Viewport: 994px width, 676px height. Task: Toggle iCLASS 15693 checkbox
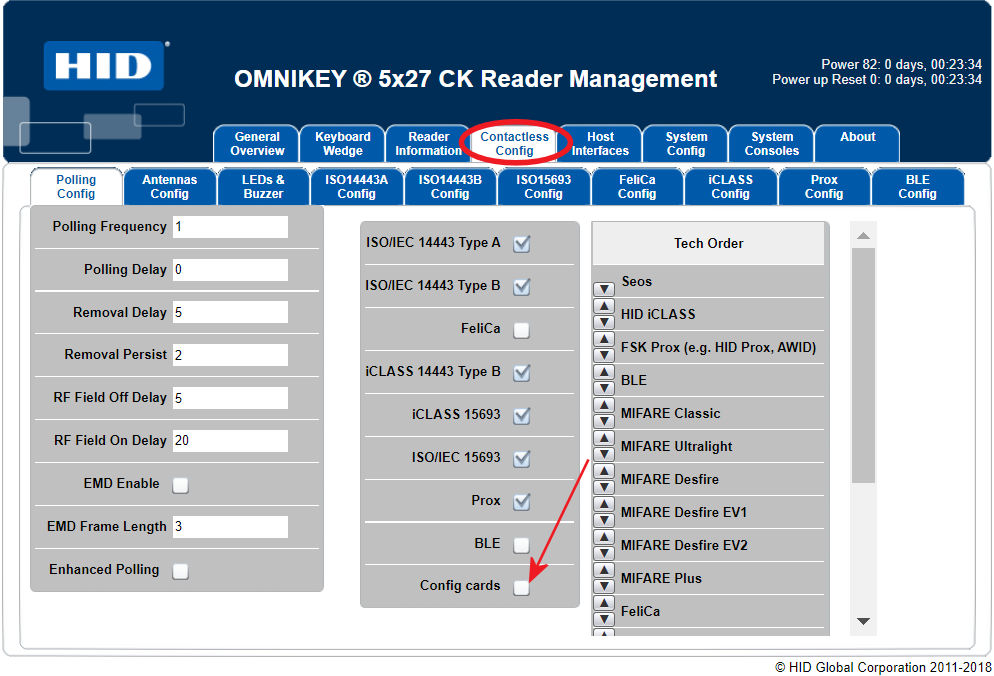pyautogui.click(x=522, y=416)
